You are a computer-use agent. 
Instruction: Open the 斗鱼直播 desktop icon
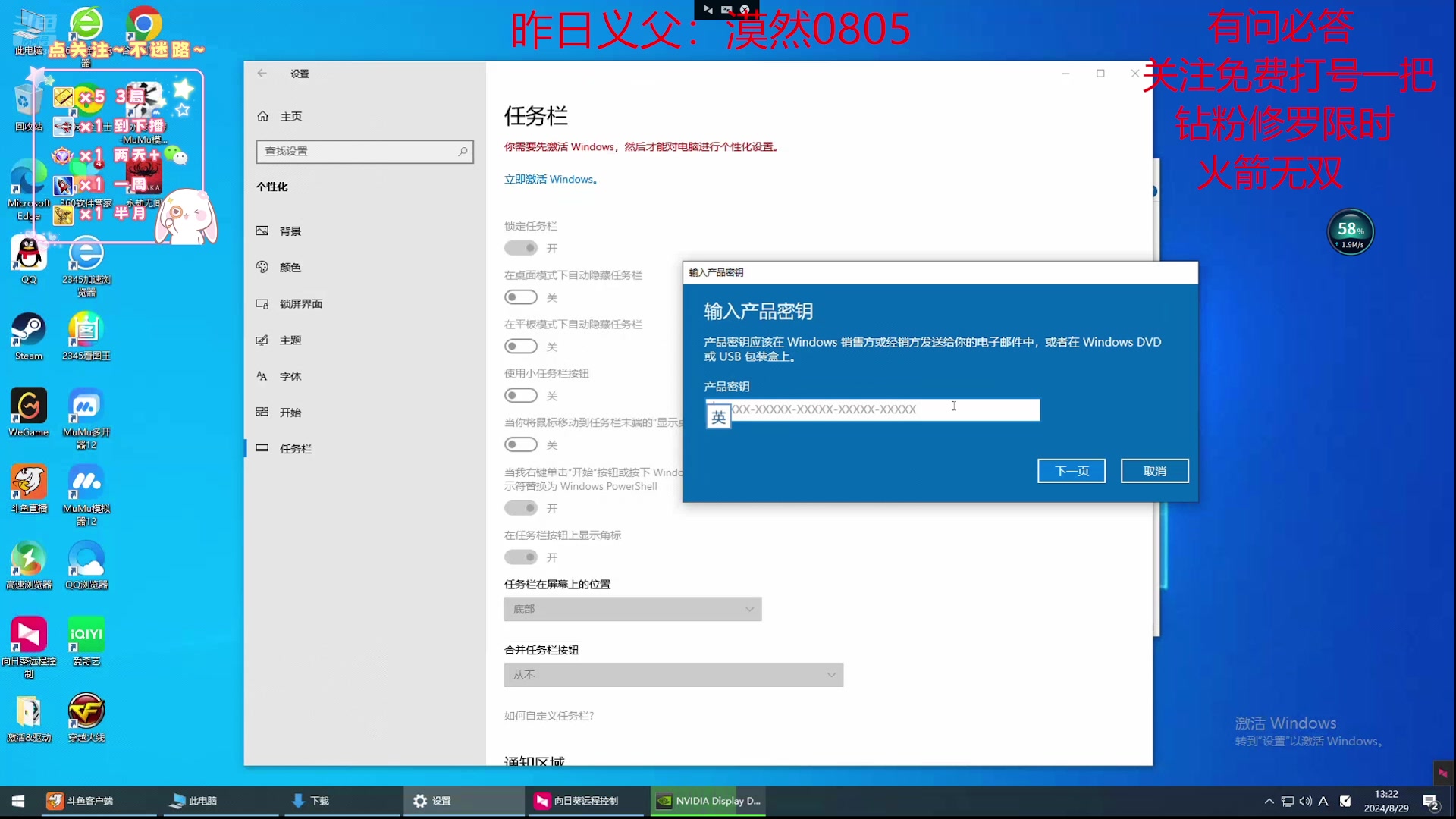tap(29, 488)
